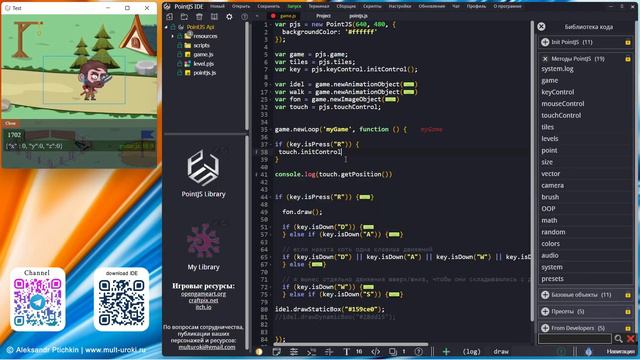The image size is (640, 360).
Task: Click the open-folder icon in IDE toolbar
Action: (184, 17)
